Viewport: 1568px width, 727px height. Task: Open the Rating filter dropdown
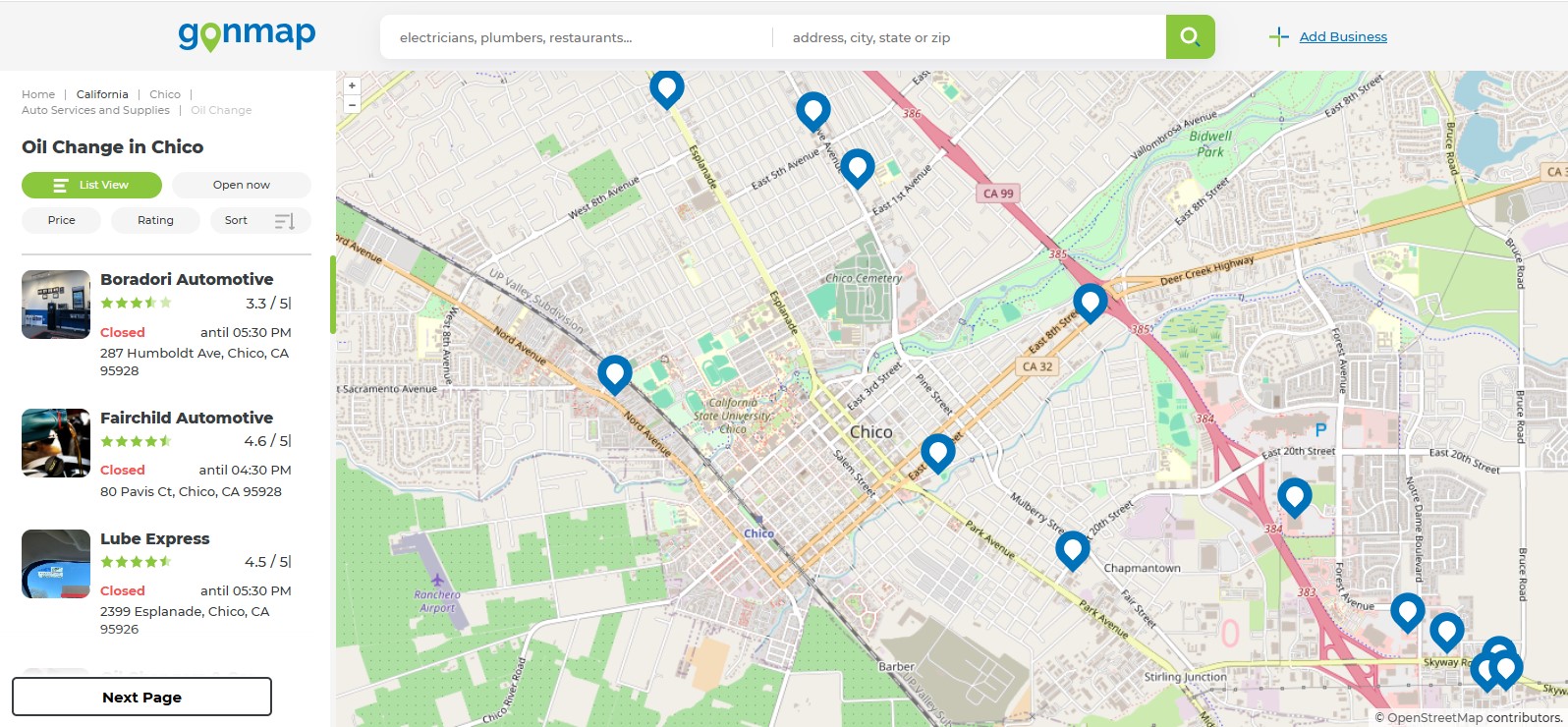tap(155, 220)
